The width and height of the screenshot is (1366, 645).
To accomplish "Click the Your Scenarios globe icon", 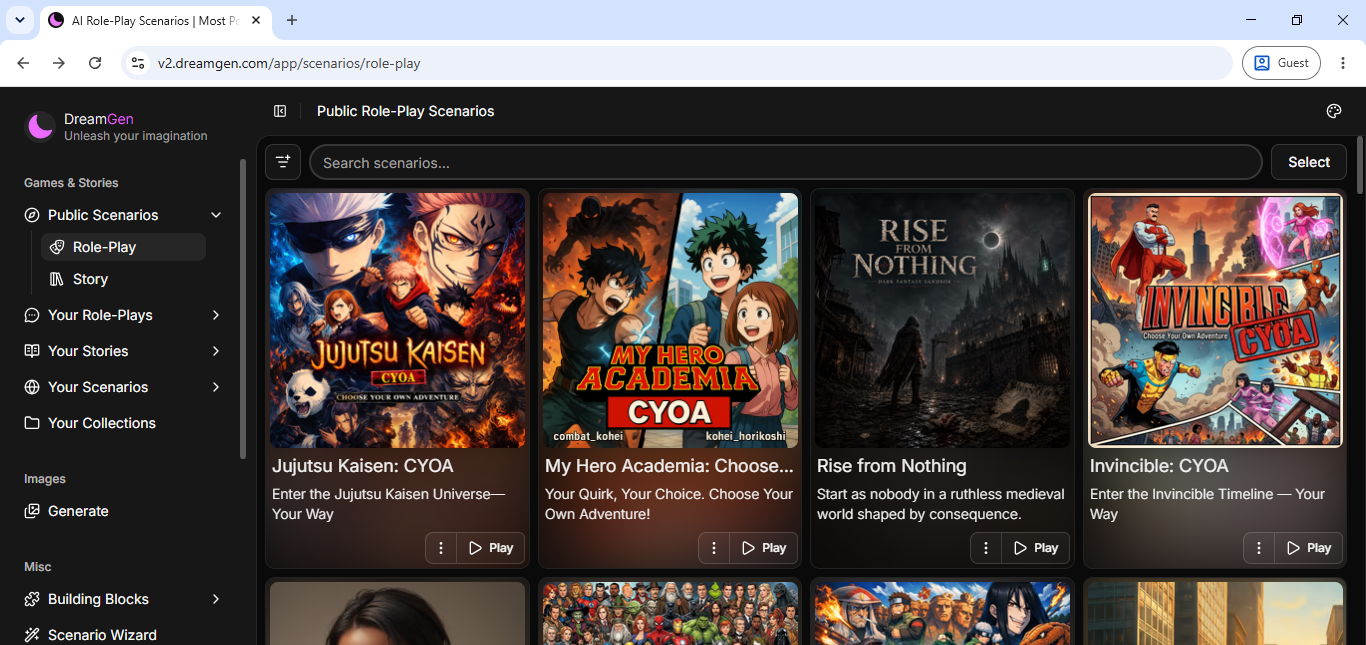I will click(32, 387).
